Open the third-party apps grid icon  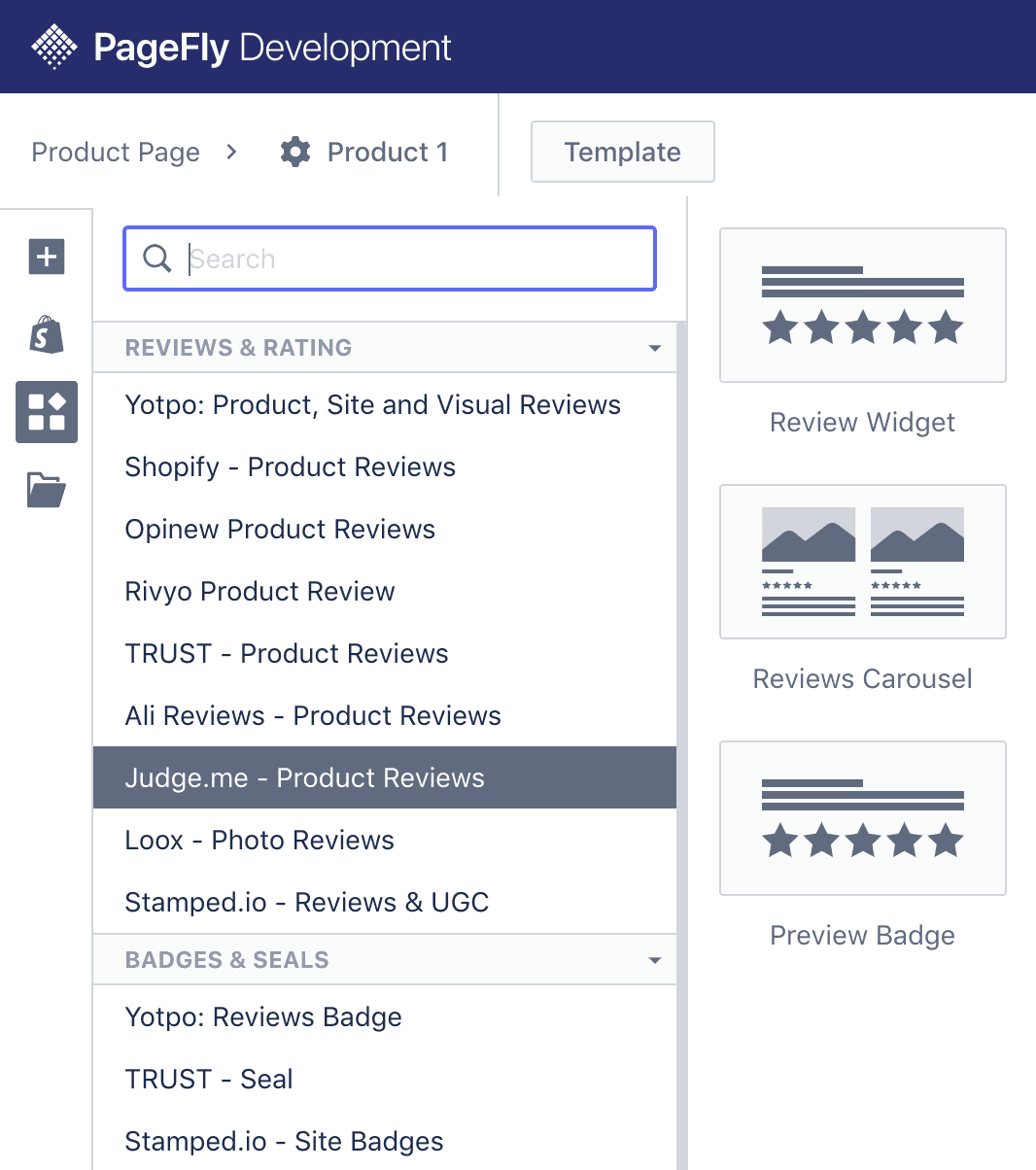47,412
